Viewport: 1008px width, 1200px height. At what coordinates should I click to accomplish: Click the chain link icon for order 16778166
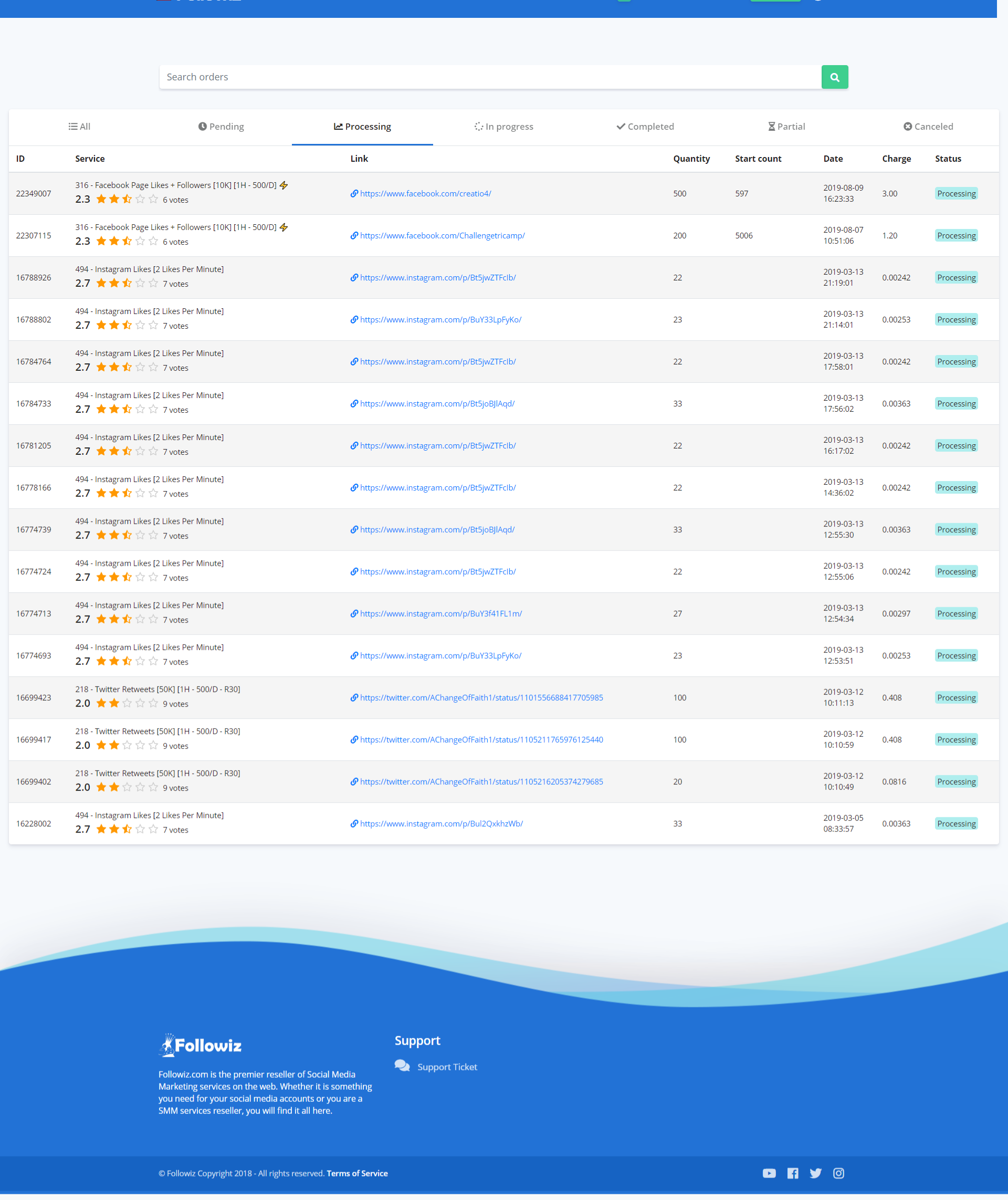354,488
